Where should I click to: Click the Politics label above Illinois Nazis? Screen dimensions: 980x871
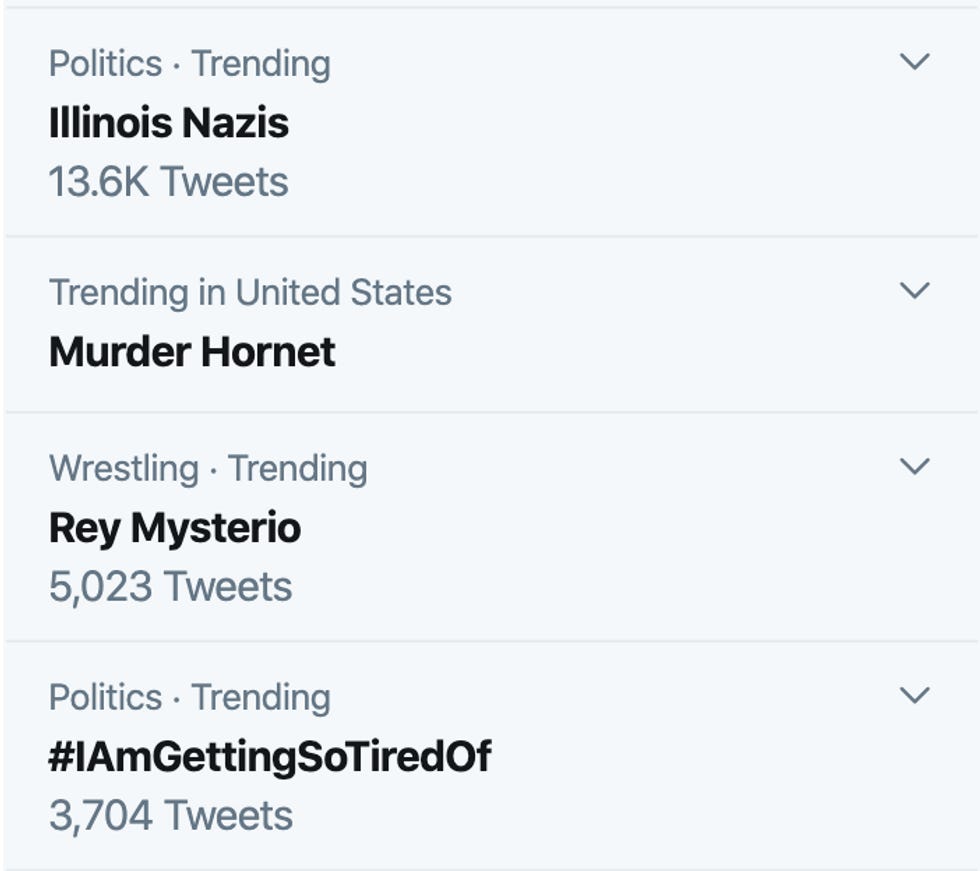click(105, 64)
